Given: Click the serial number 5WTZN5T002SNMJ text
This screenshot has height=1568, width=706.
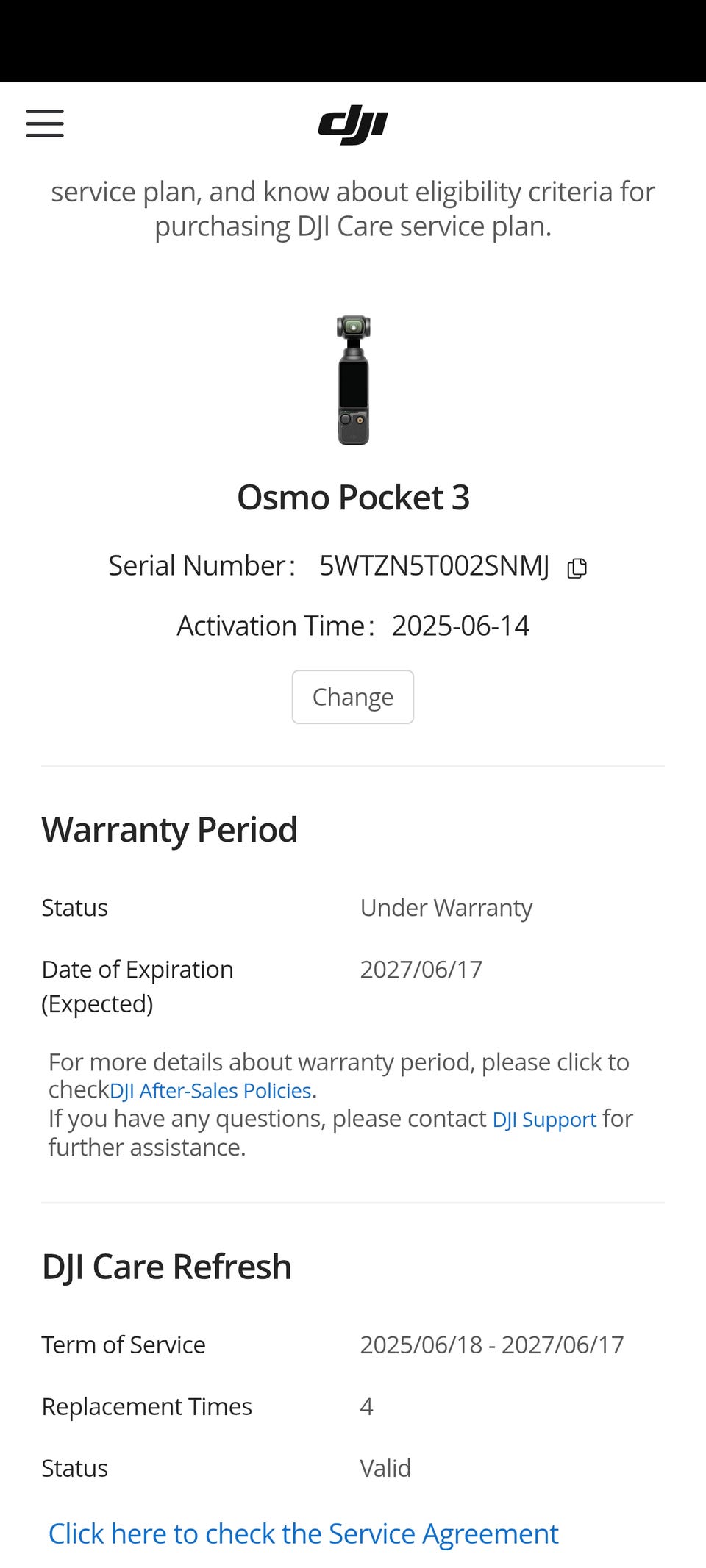Looking at the screenshot, I should point(434,566).
